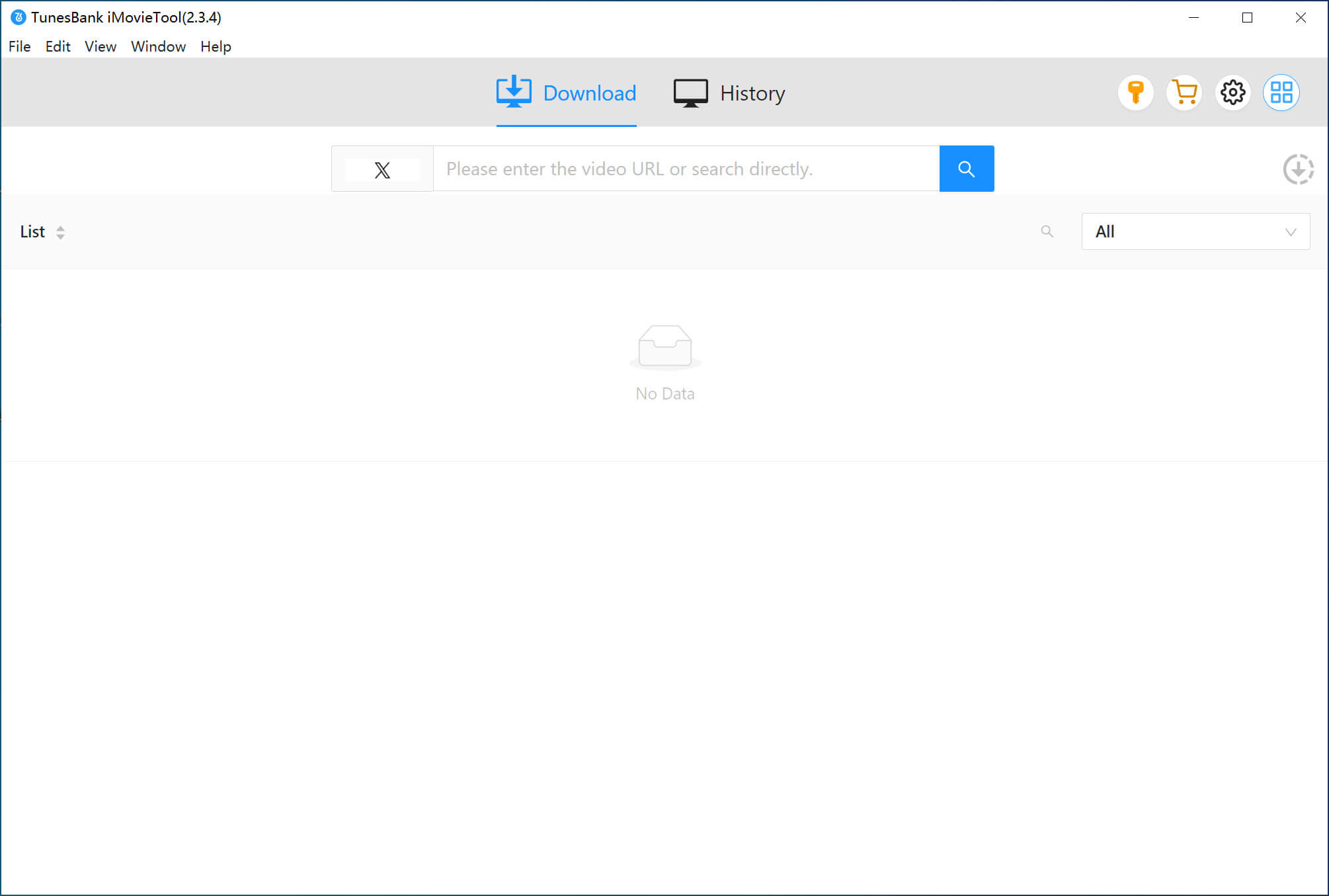Click the monitor/screen icon in History

tap(689, 92)
